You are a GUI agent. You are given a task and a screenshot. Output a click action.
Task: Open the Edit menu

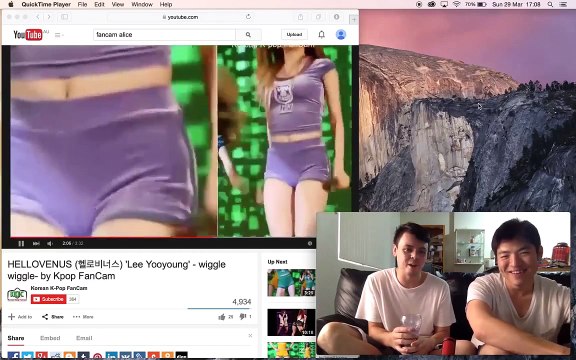[99, 4]
